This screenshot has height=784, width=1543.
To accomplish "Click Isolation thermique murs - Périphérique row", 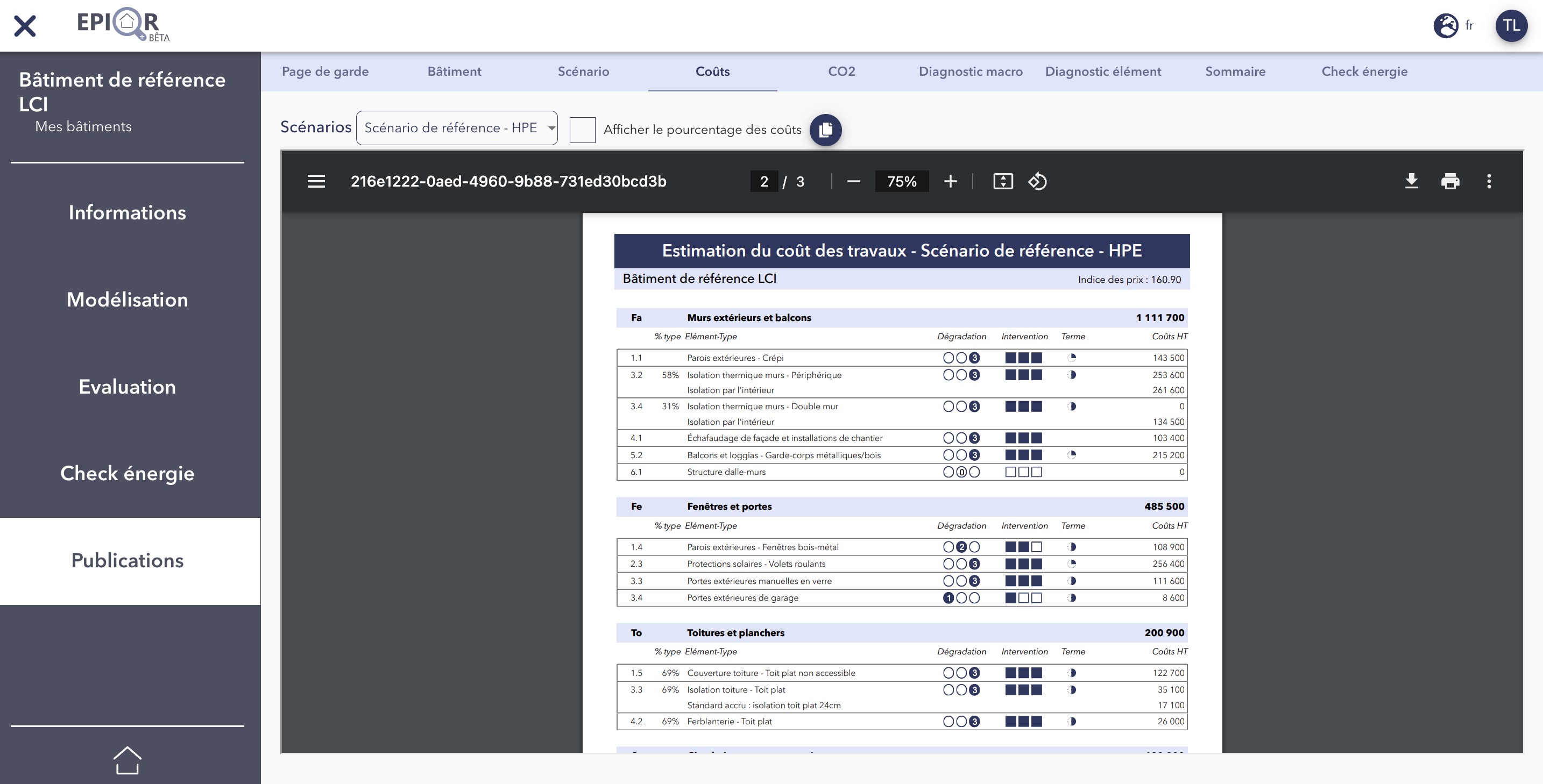I will [902, 382].
